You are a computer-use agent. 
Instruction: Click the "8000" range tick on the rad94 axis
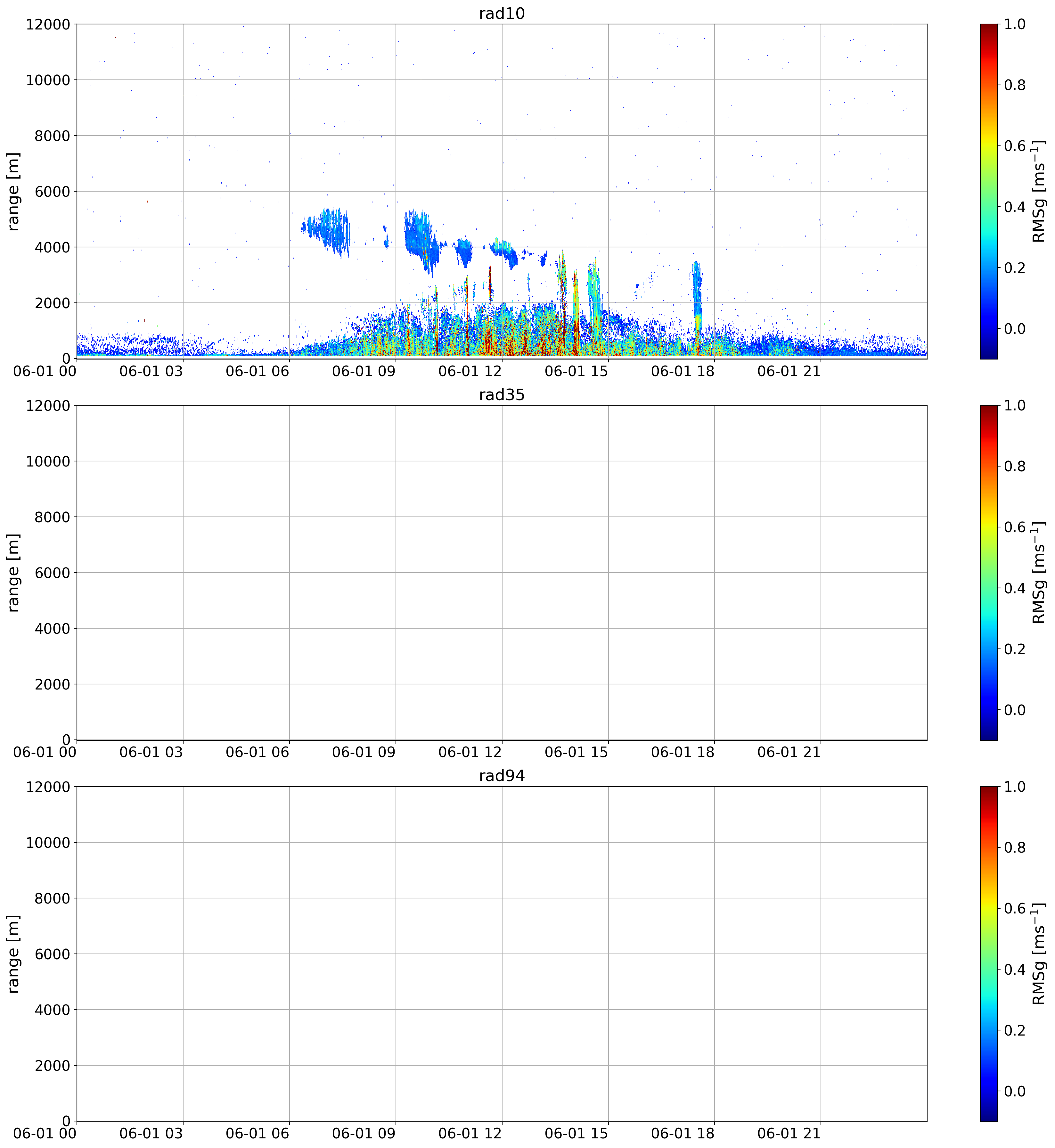[53, 898]
